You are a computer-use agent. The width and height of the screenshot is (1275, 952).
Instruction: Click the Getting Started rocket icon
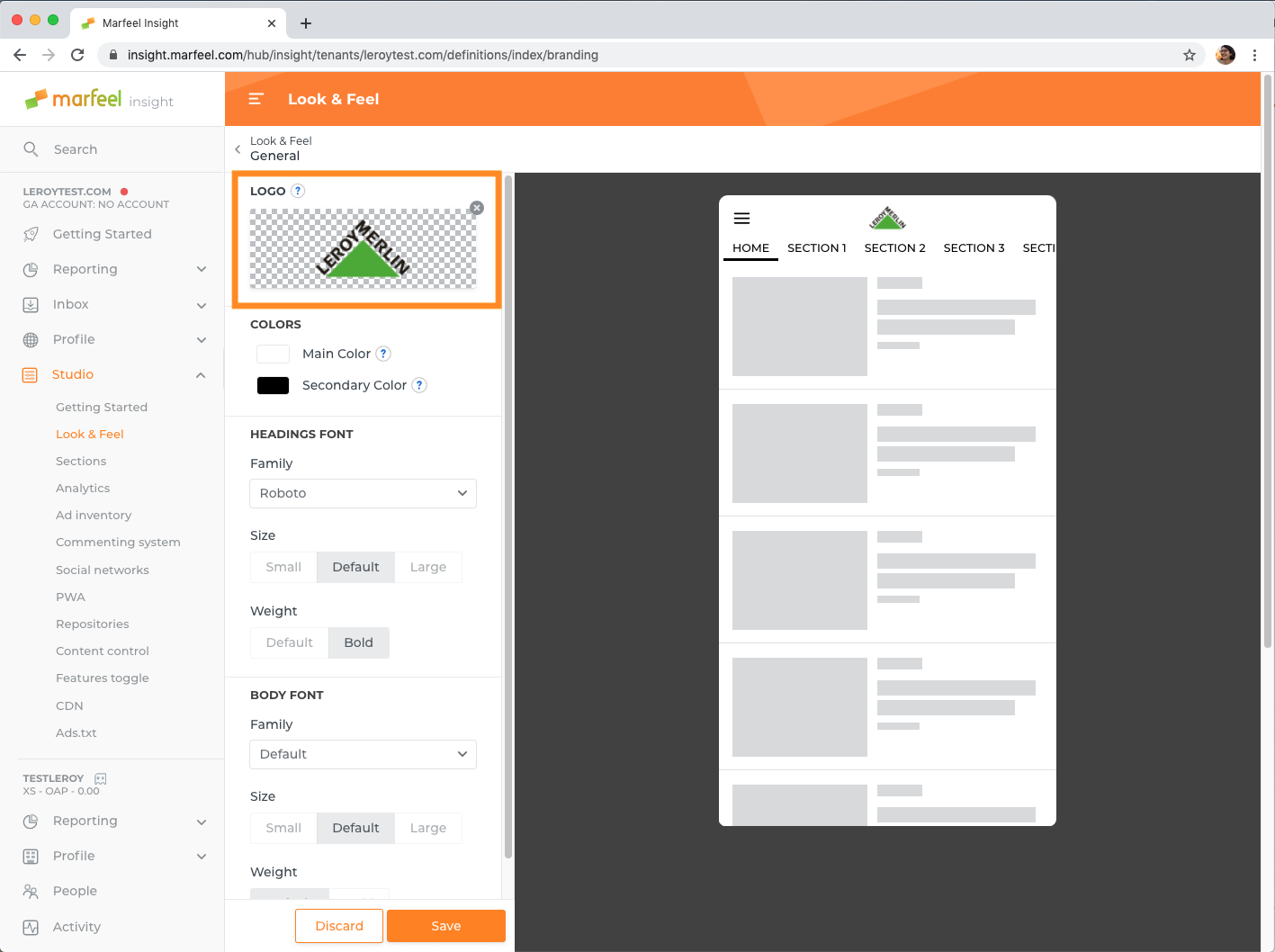point(31,234)
